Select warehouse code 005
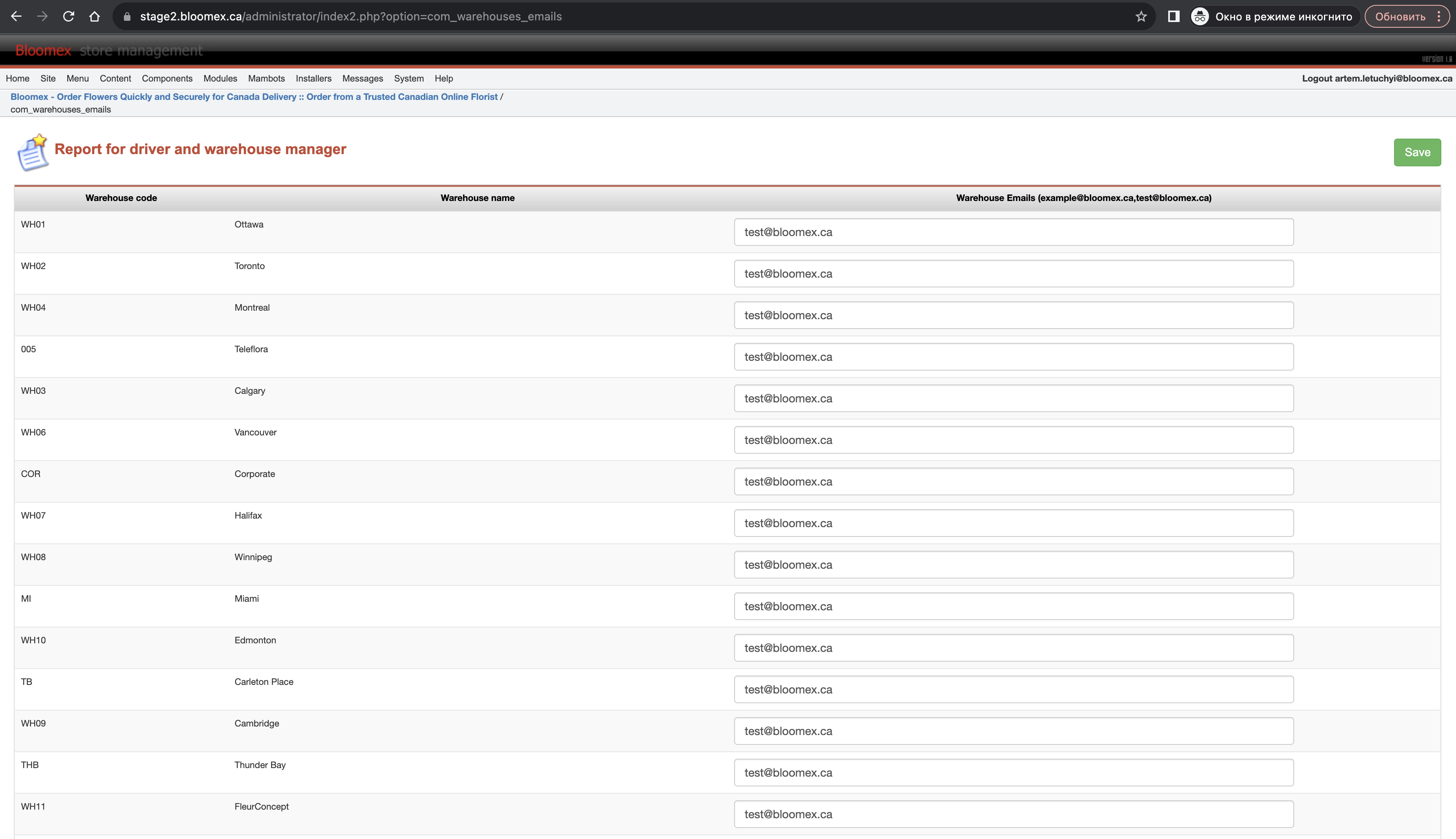 (28, 349)
